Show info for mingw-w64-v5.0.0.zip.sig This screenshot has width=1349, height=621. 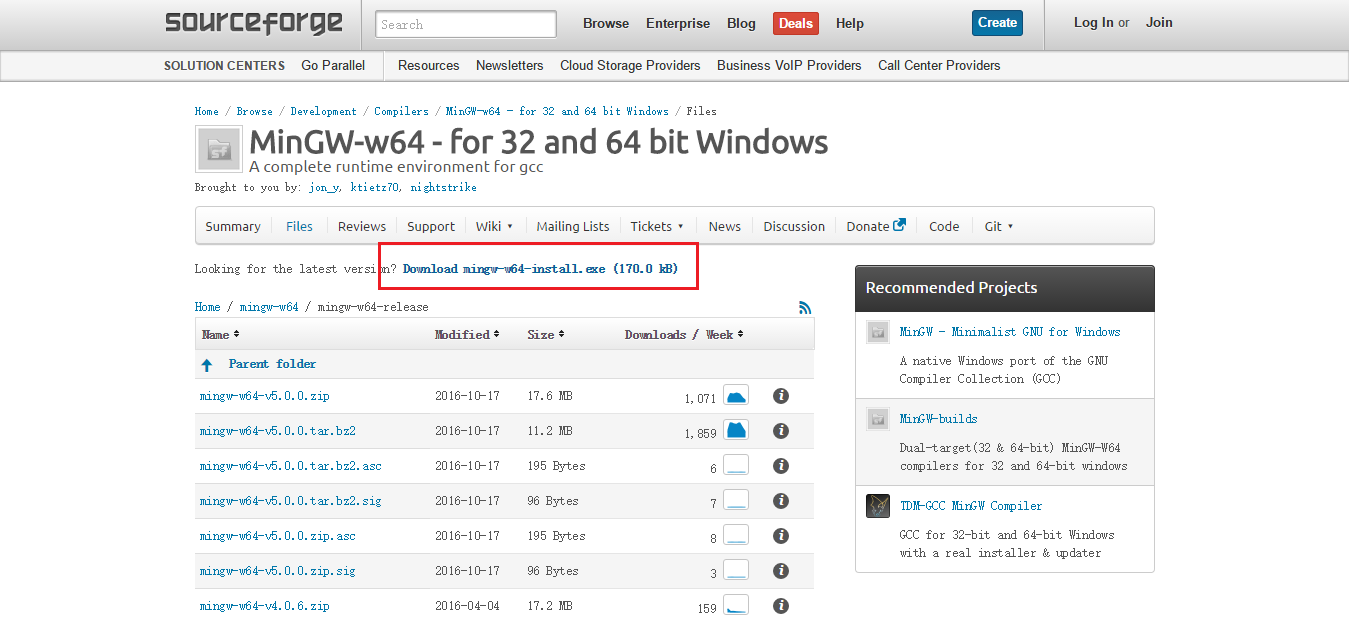(x=781, y=571)
